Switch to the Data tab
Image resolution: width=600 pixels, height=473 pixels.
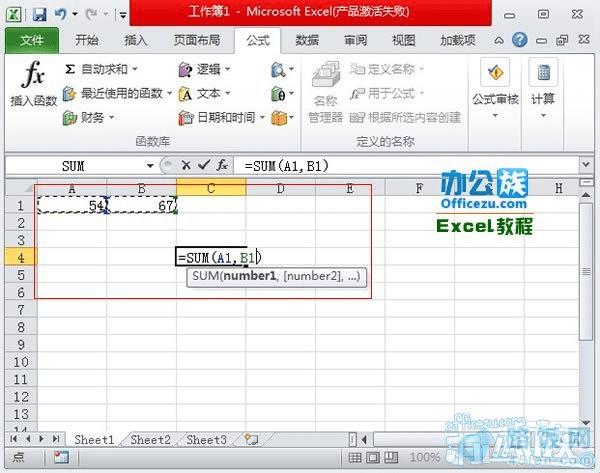click(x=307, y=40)
